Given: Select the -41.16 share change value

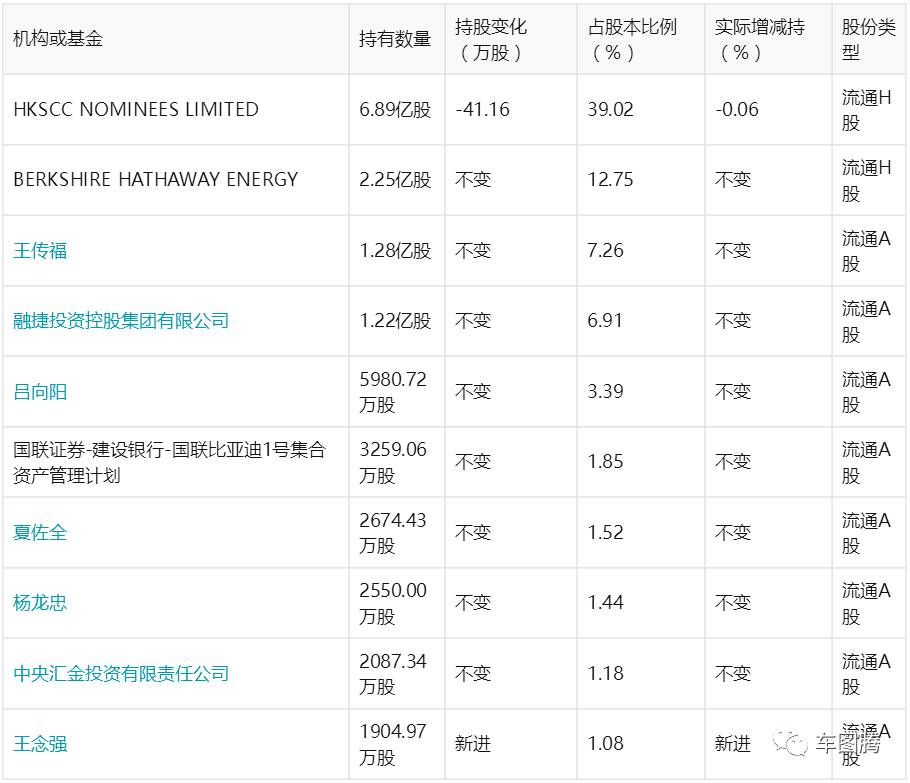Looking at the screenshot, I should tap(482, 109).
